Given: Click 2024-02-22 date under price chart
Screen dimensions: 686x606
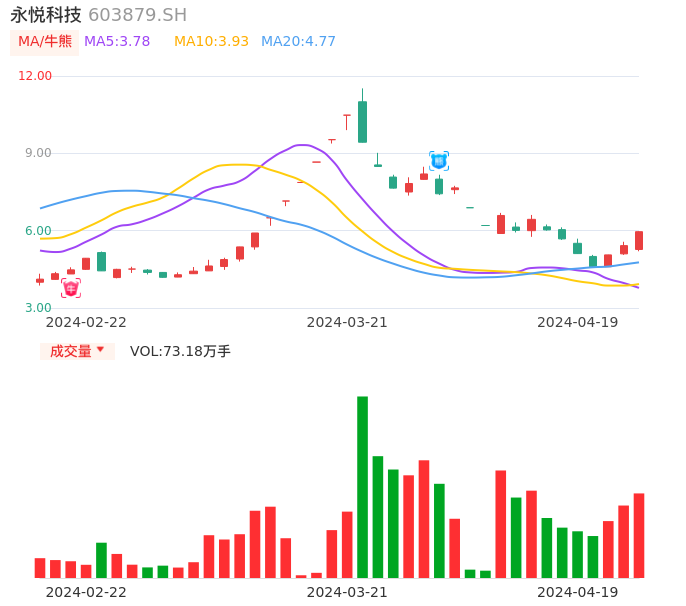Looking at the screenshot, I should (86, 322).
